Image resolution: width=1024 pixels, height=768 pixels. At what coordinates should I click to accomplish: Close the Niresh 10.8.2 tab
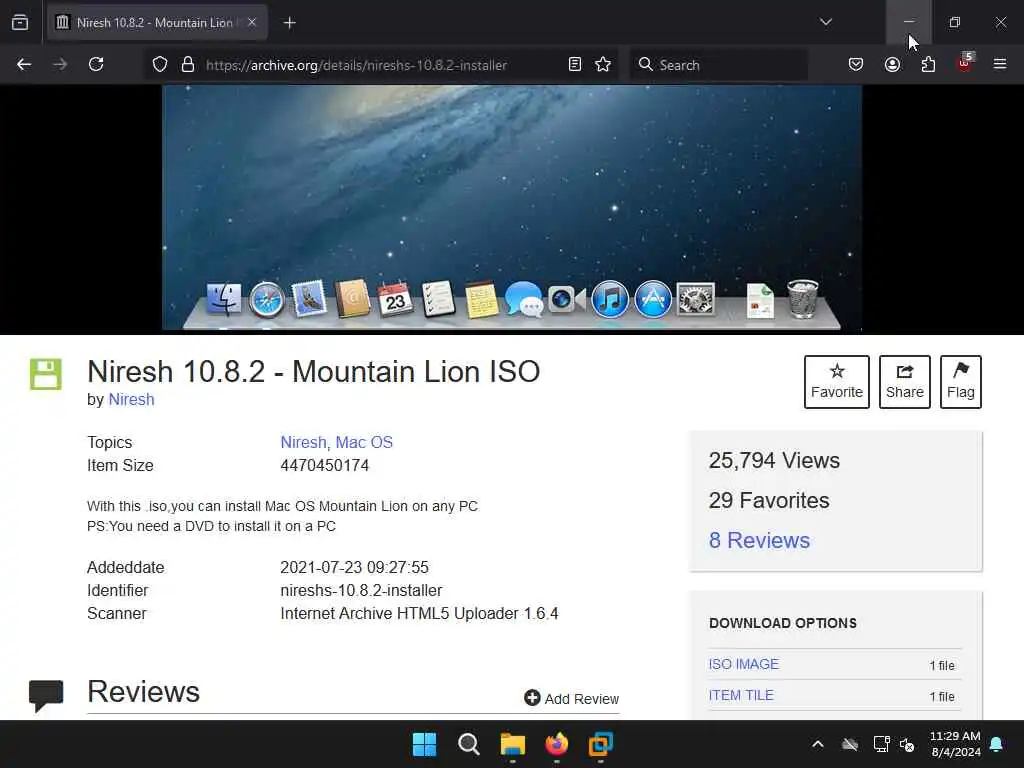point(252,22)
